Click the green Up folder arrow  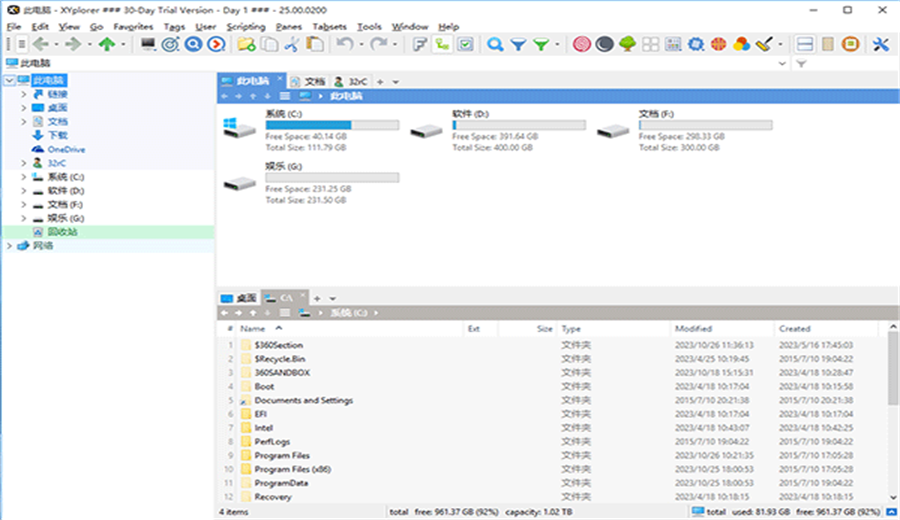point(107,44)
